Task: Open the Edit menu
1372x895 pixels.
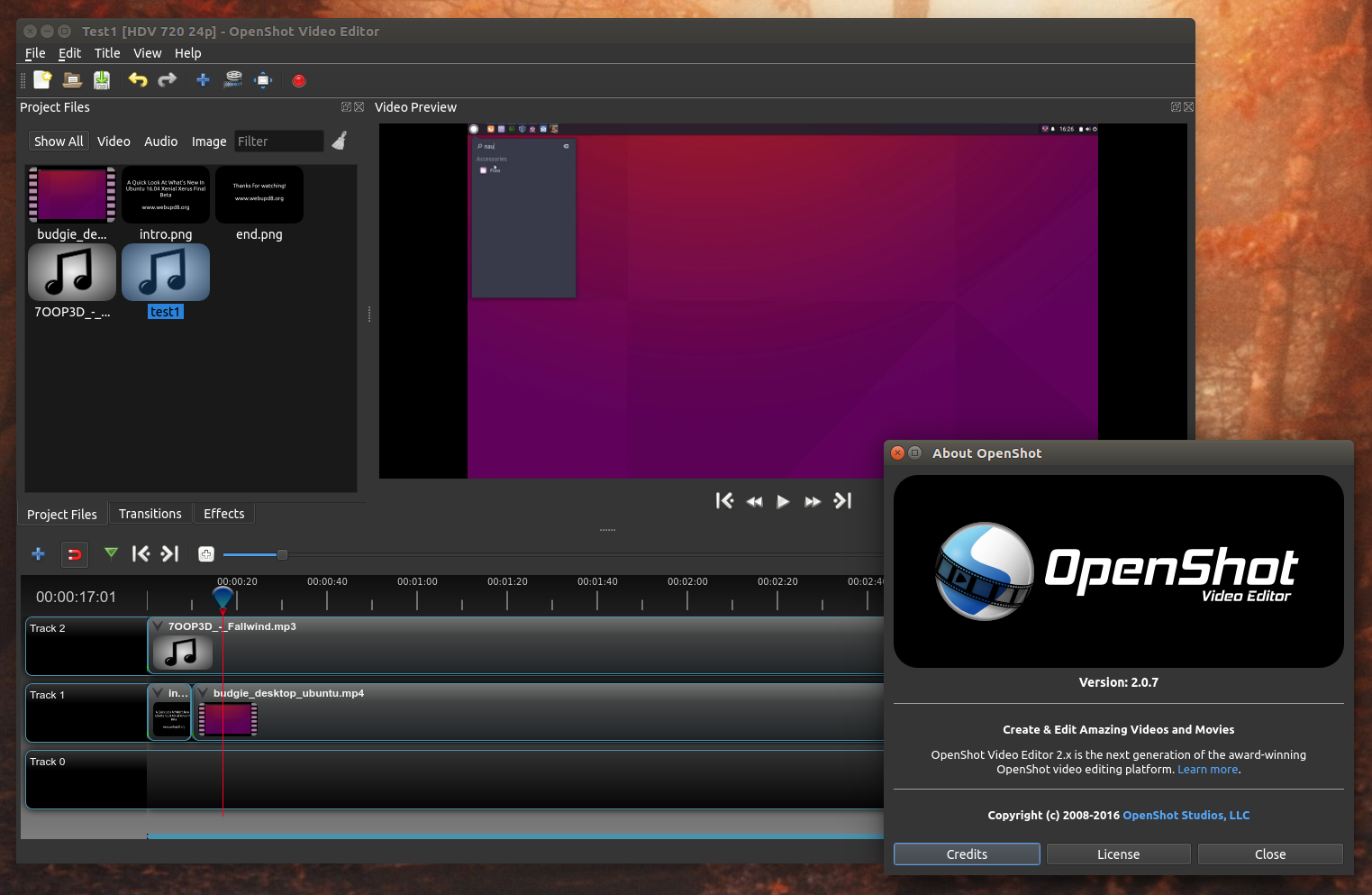Action: (69, 53)
